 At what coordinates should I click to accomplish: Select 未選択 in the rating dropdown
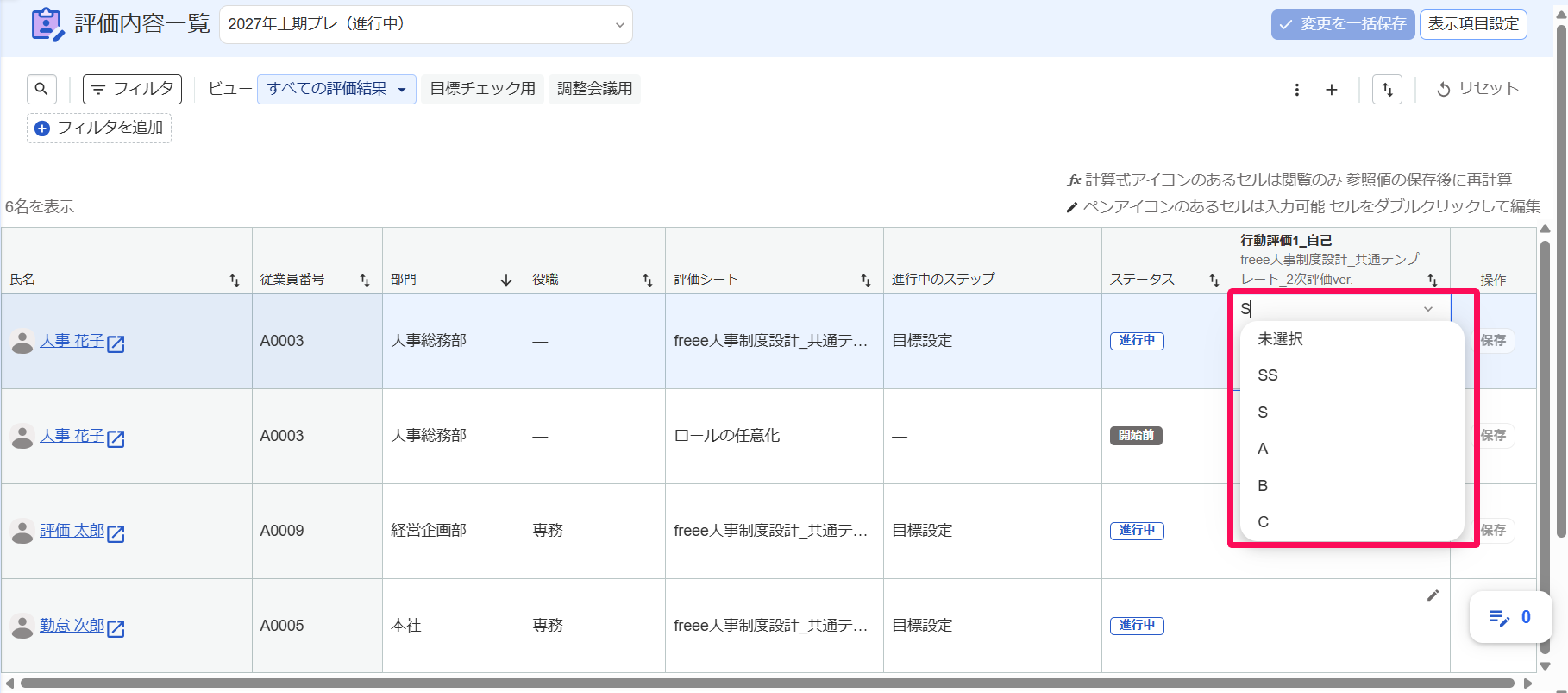(x=1352, y=339)
